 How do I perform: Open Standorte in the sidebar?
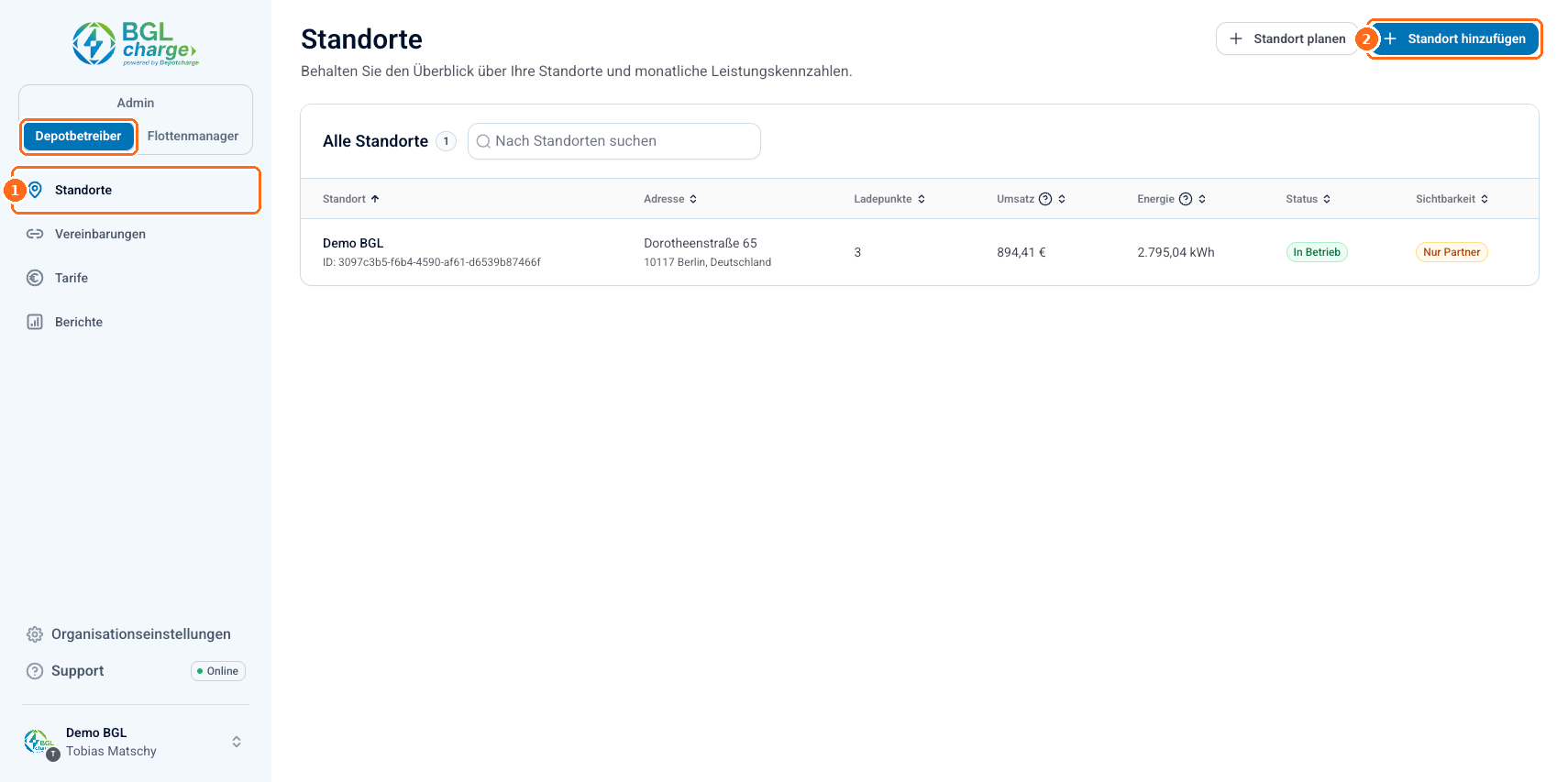(x=136, y=190)
